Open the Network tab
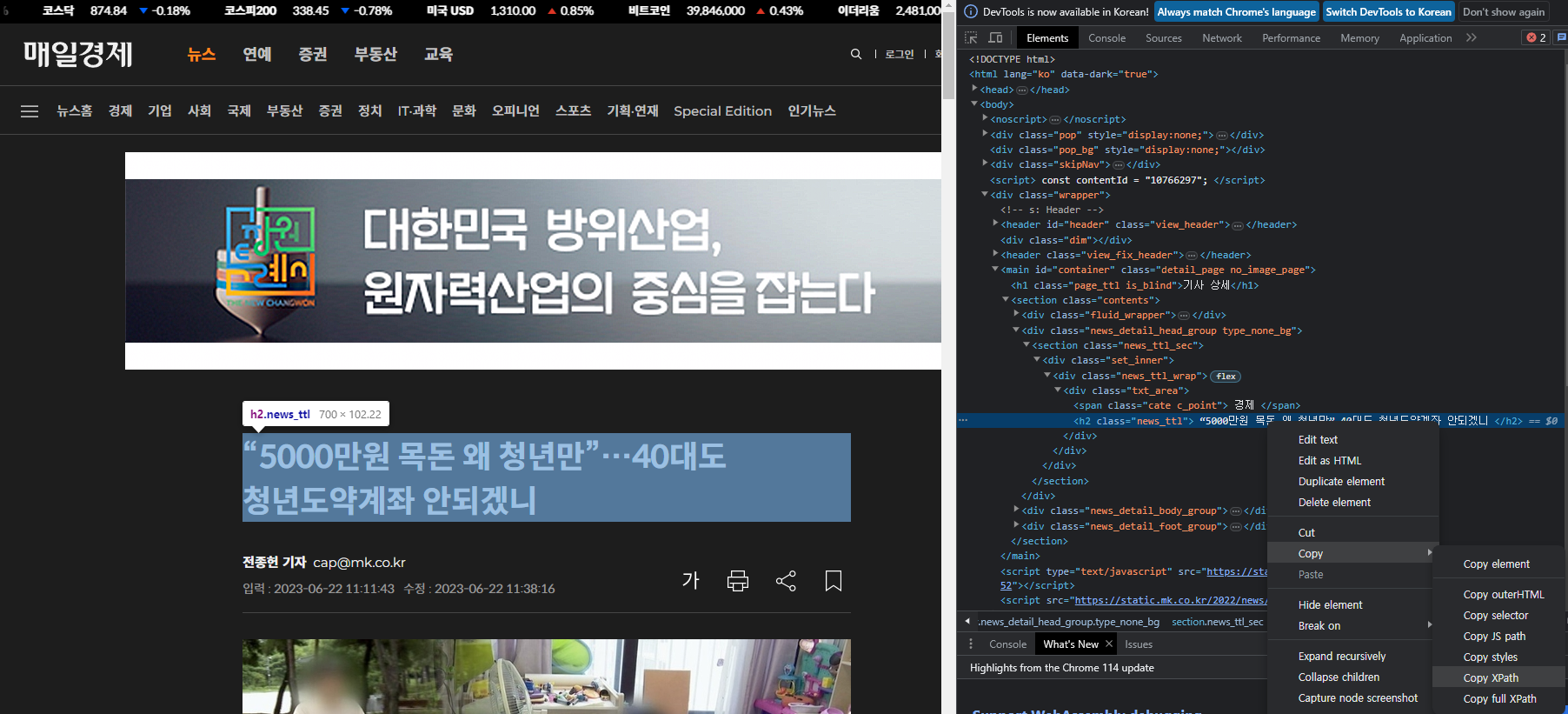The image size is (1568, 714). 1221,38
